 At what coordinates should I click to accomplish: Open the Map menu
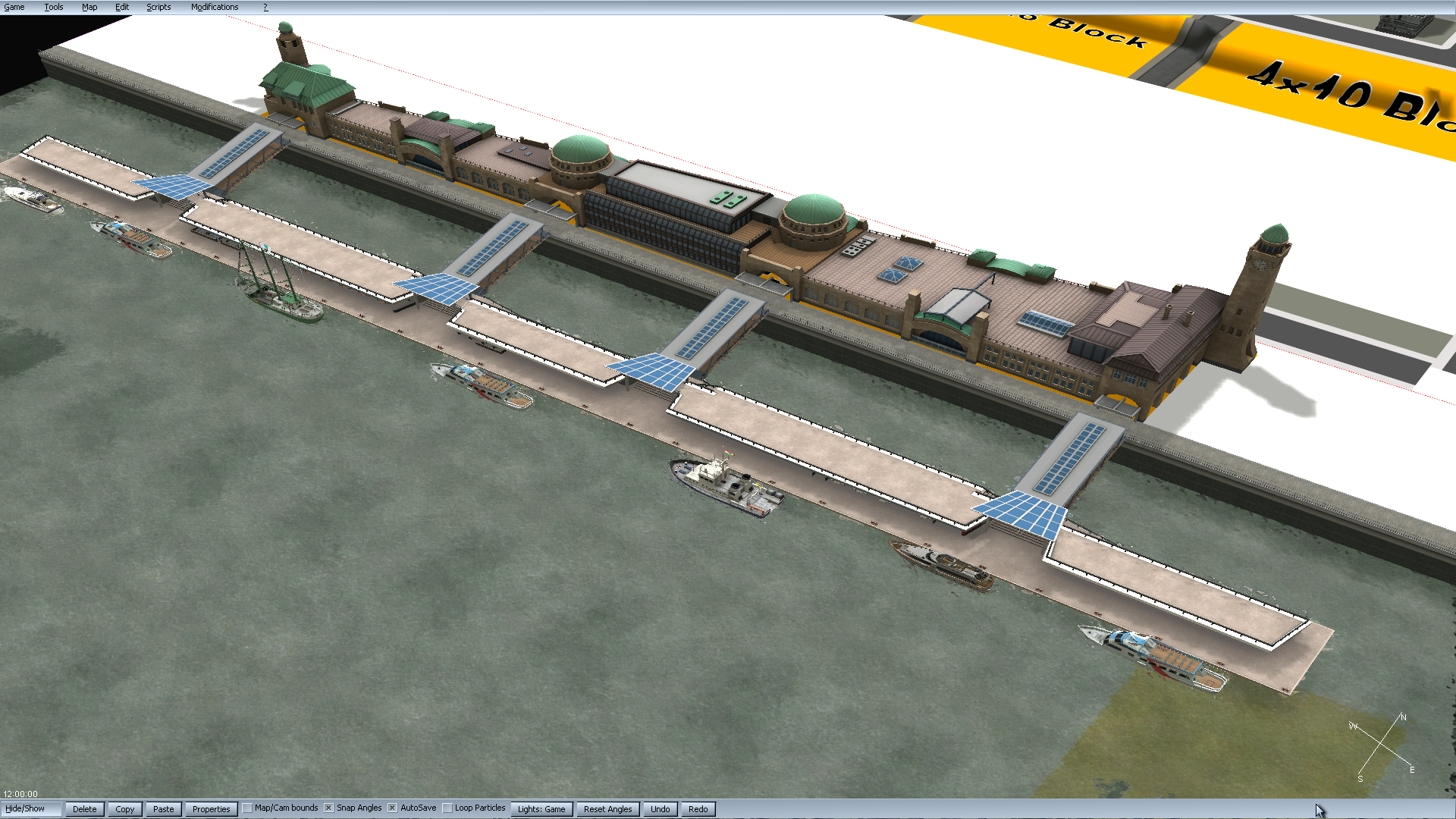click(89, 7)
